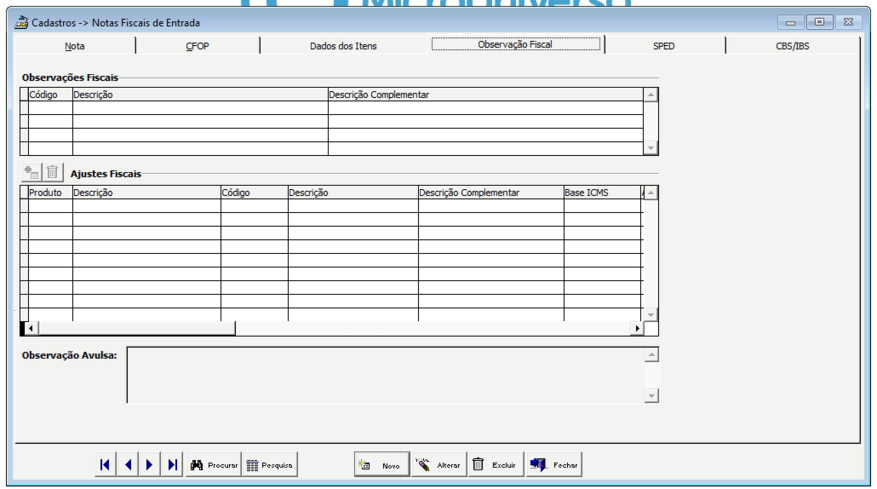This screenshot has height=489, width=877.
Task: Click the Código header in Ajustes Fiscais
Action: point(254,192)
